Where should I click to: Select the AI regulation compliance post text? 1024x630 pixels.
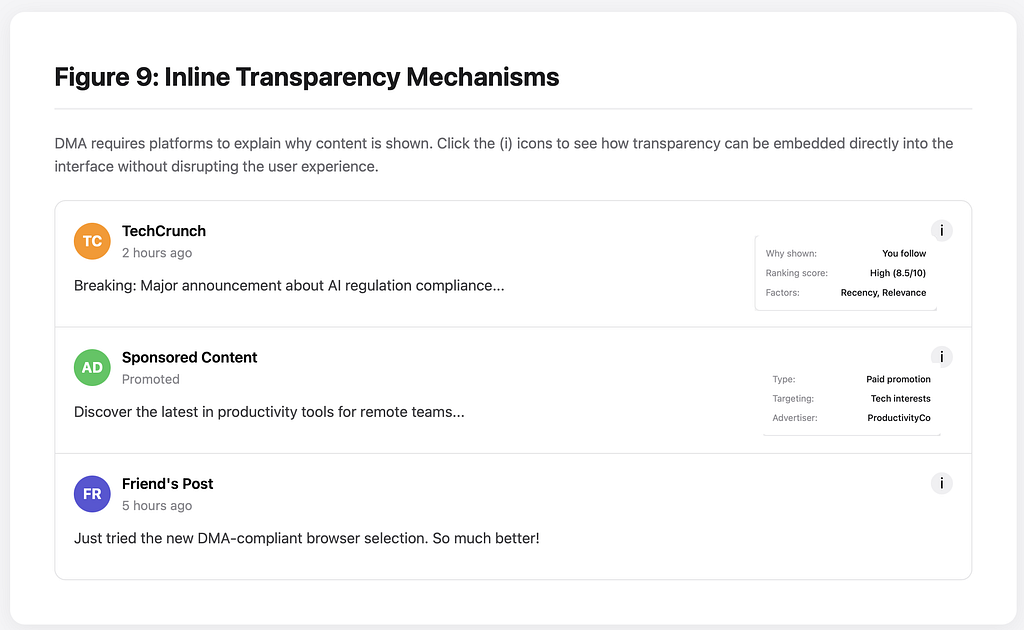[289, 285]
